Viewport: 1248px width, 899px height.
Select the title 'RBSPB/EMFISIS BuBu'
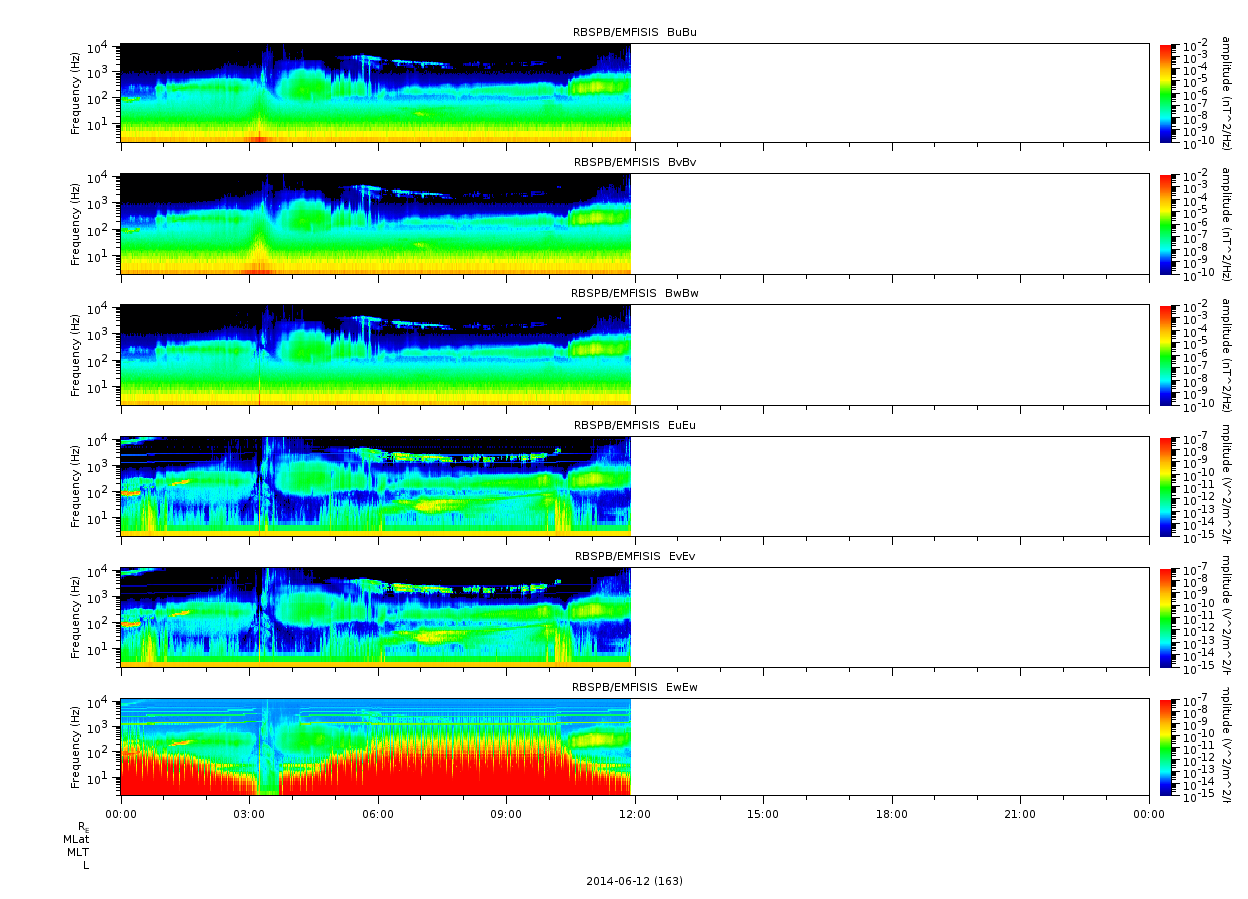pos(634,32)
